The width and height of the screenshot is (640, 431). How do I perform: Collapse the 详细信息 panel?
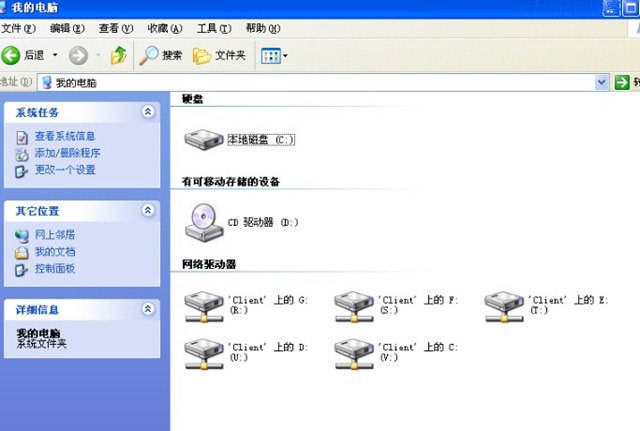click(x=148, y=309)
